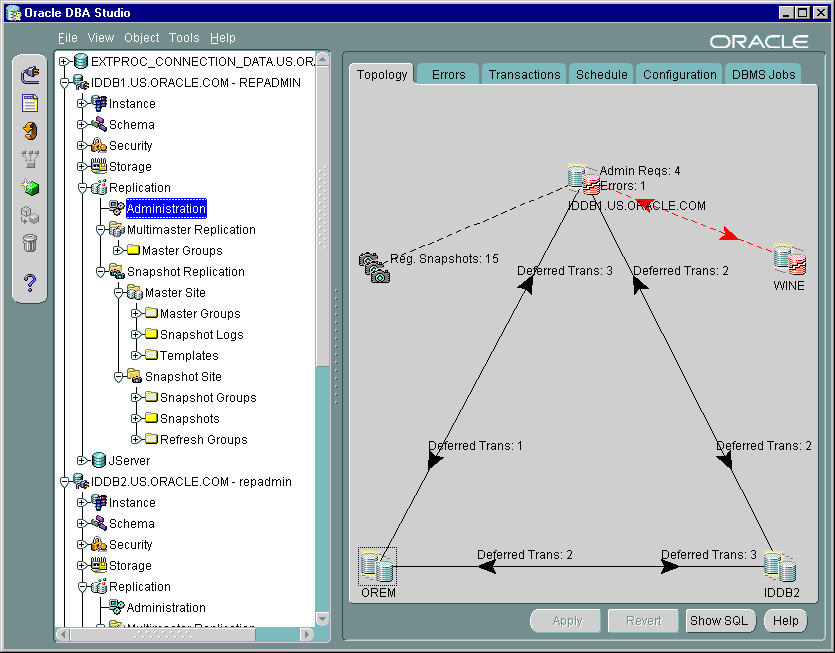Expand the EXTPROC_CONNECTION_DATA tree node
835x653 pixels.
tap(64, 61)
